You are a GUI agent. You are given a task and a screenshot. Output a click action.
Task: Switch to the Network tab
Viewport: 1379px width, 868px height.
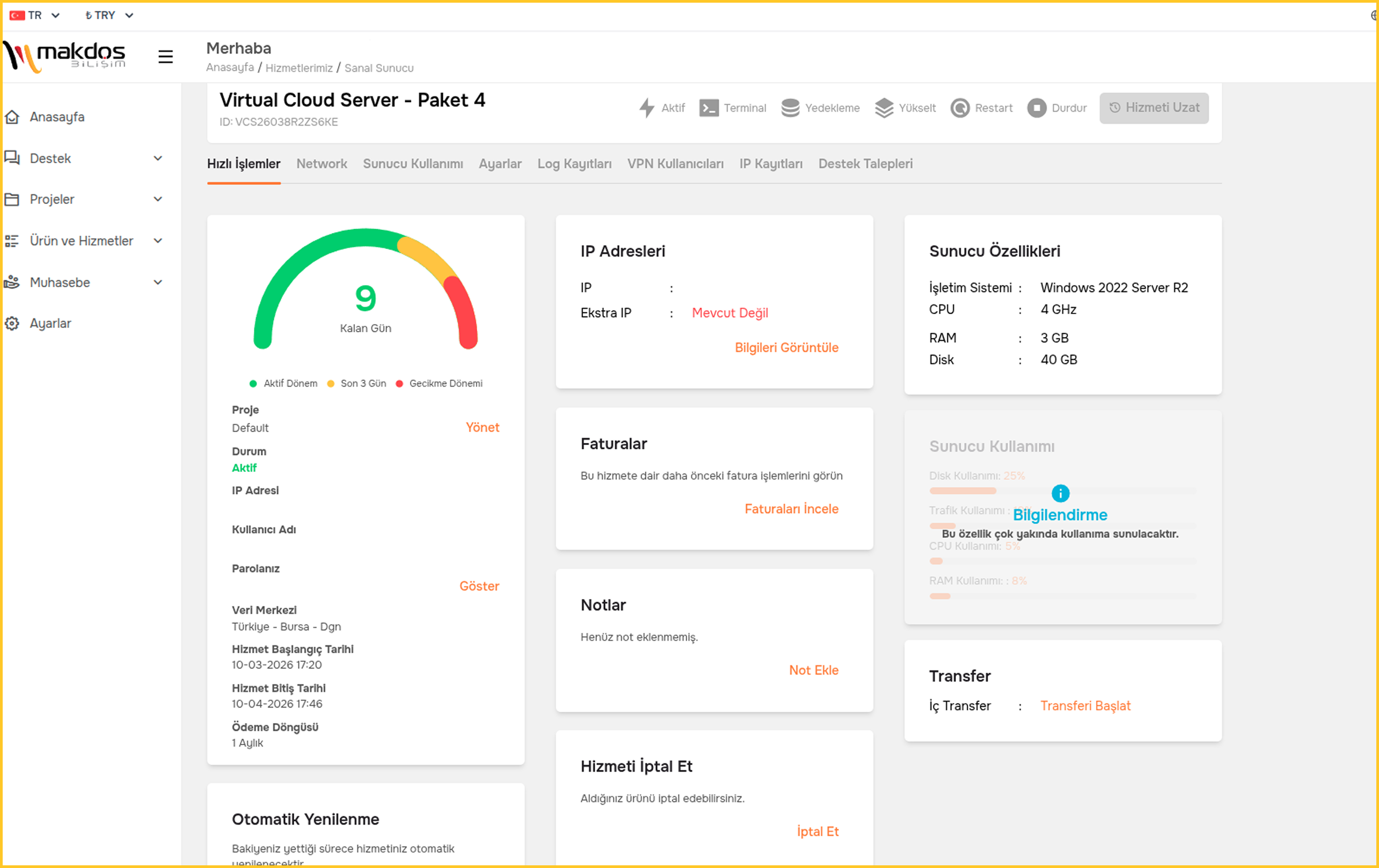(x=322, y=164)
